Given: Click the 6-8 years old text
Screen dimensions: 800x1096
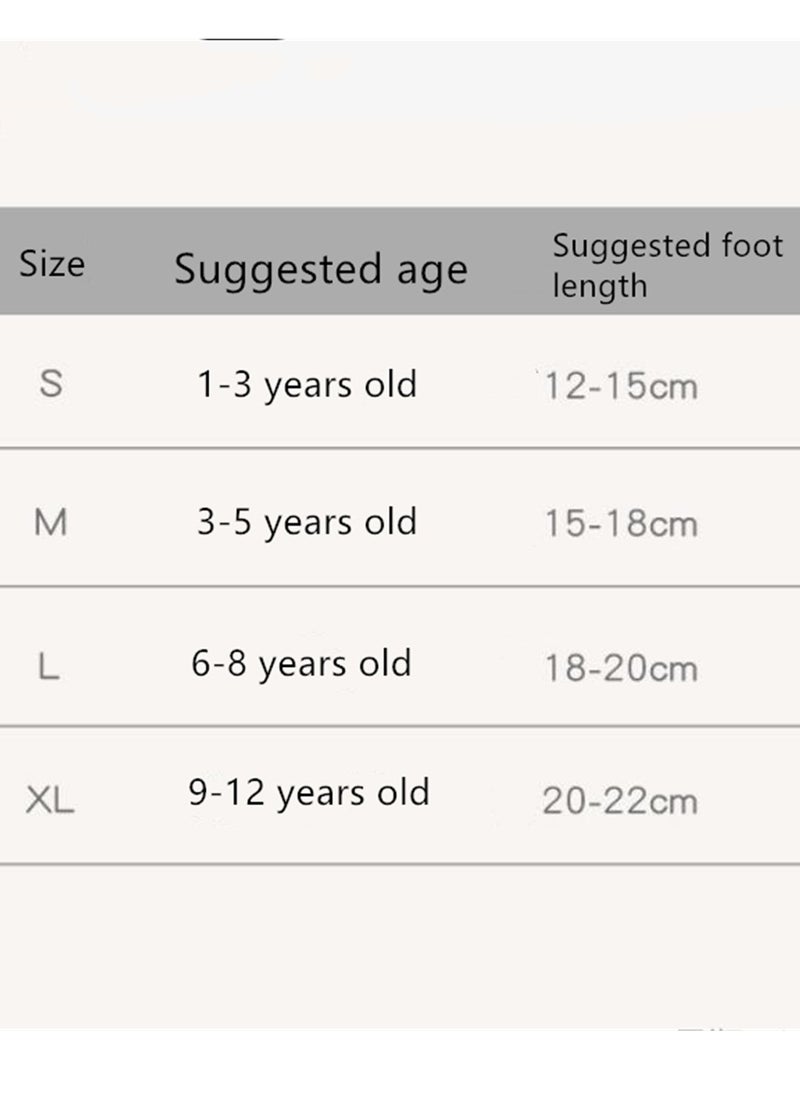Looking at the screenshot, I should click(301, 665).
